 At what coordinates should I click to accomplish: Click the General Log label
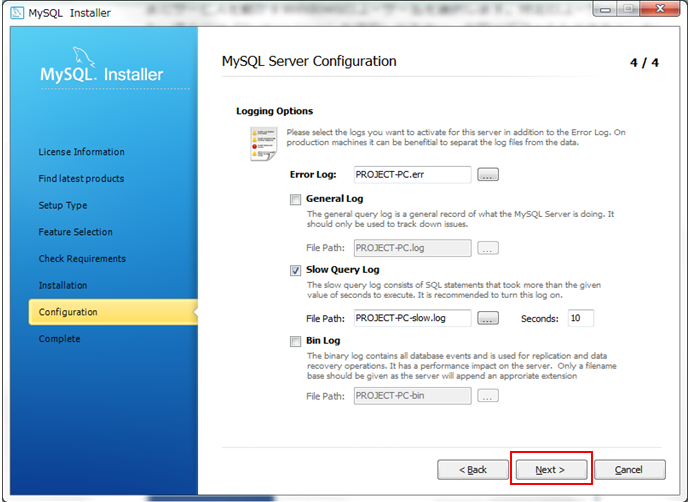[x=334, y=199]
